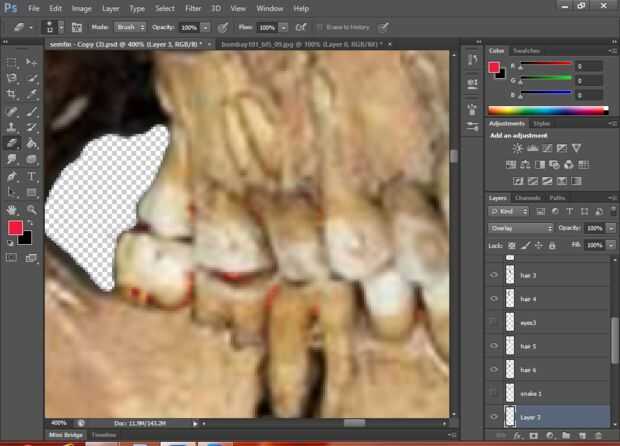Add a Curves adjustment

pos(547,148)
